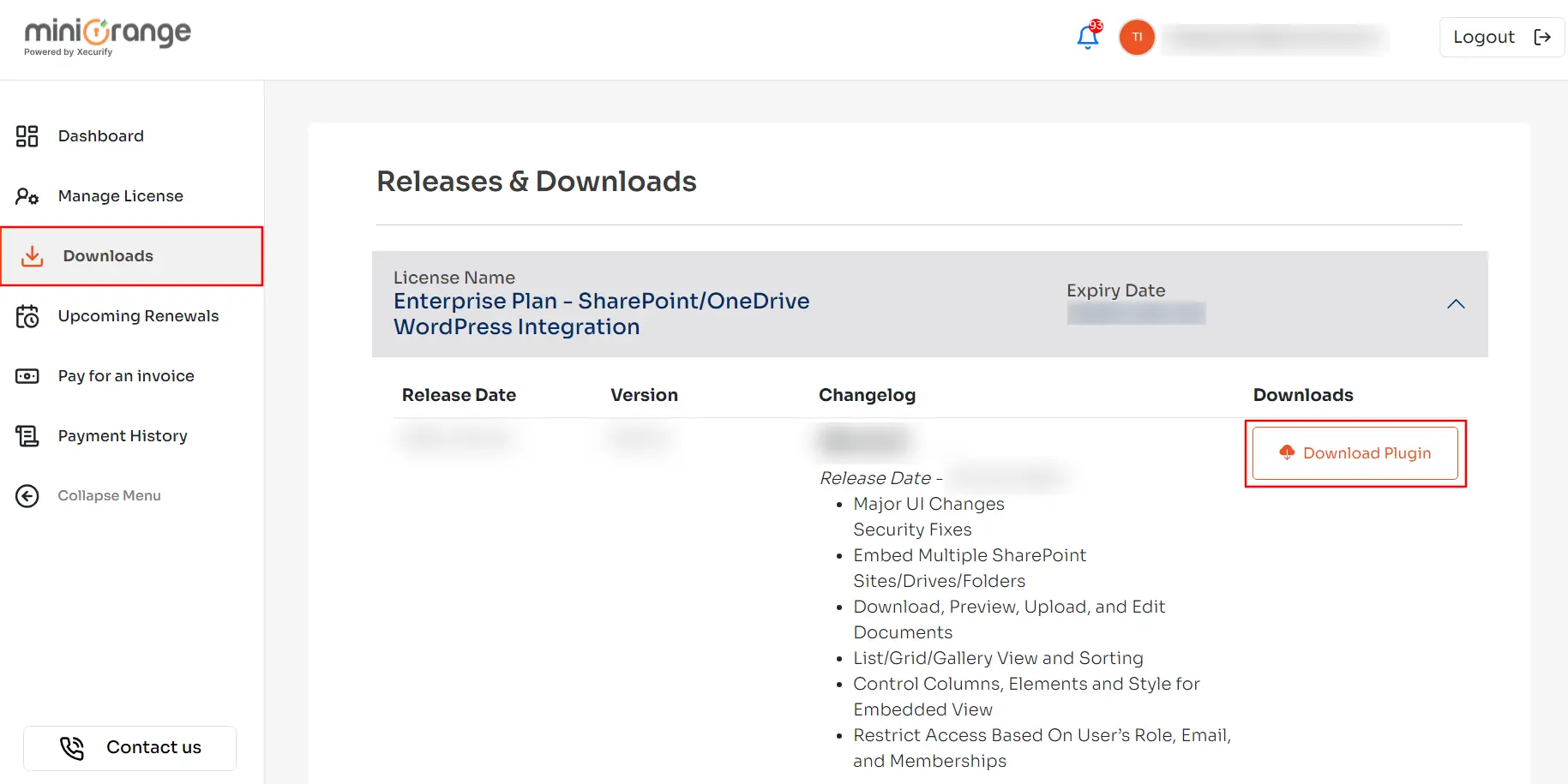Click 'List/Grid/Gallery View and Sorting' entry
Image resolution: width=1568 pixels, height=784 pixels.
click(998, 658)
